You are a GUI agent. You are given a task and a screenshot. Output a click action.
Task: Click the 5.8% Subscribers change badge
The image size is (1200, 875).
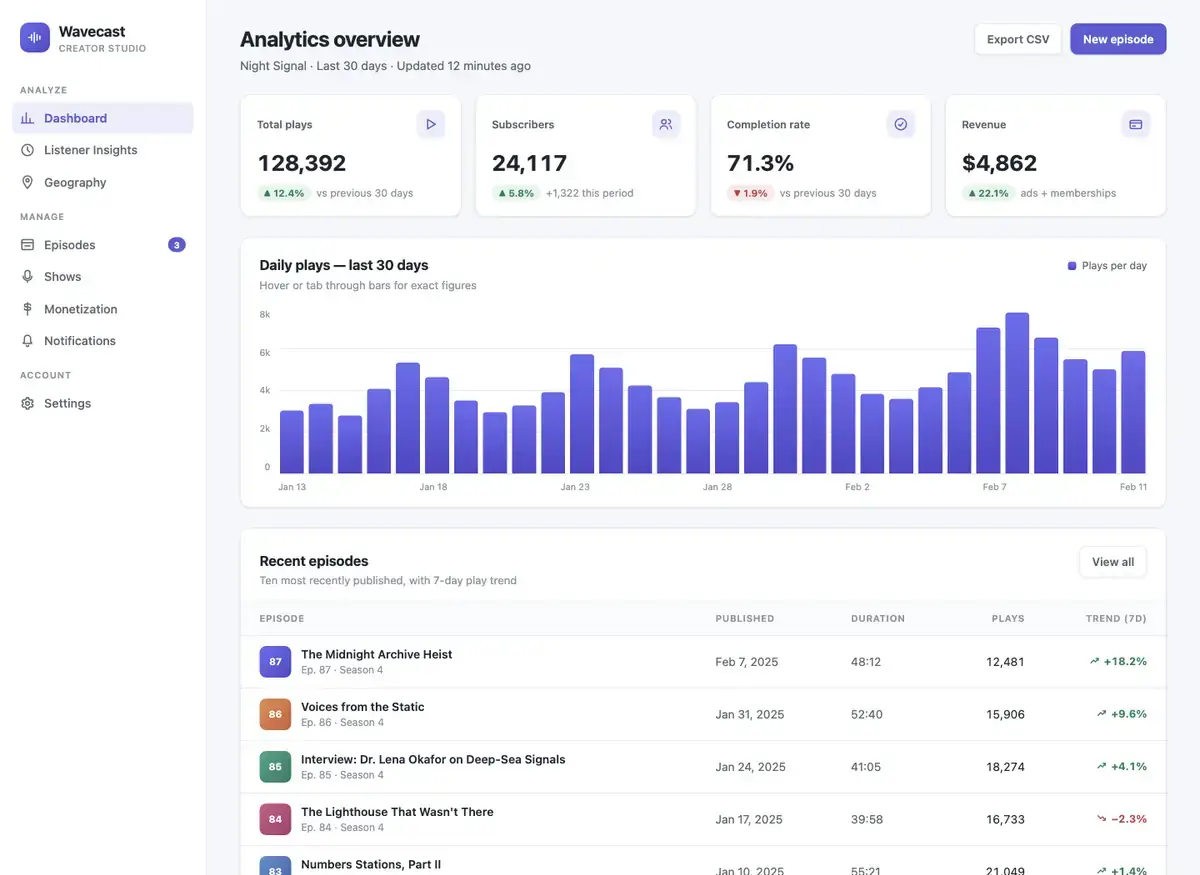point(515,193)
